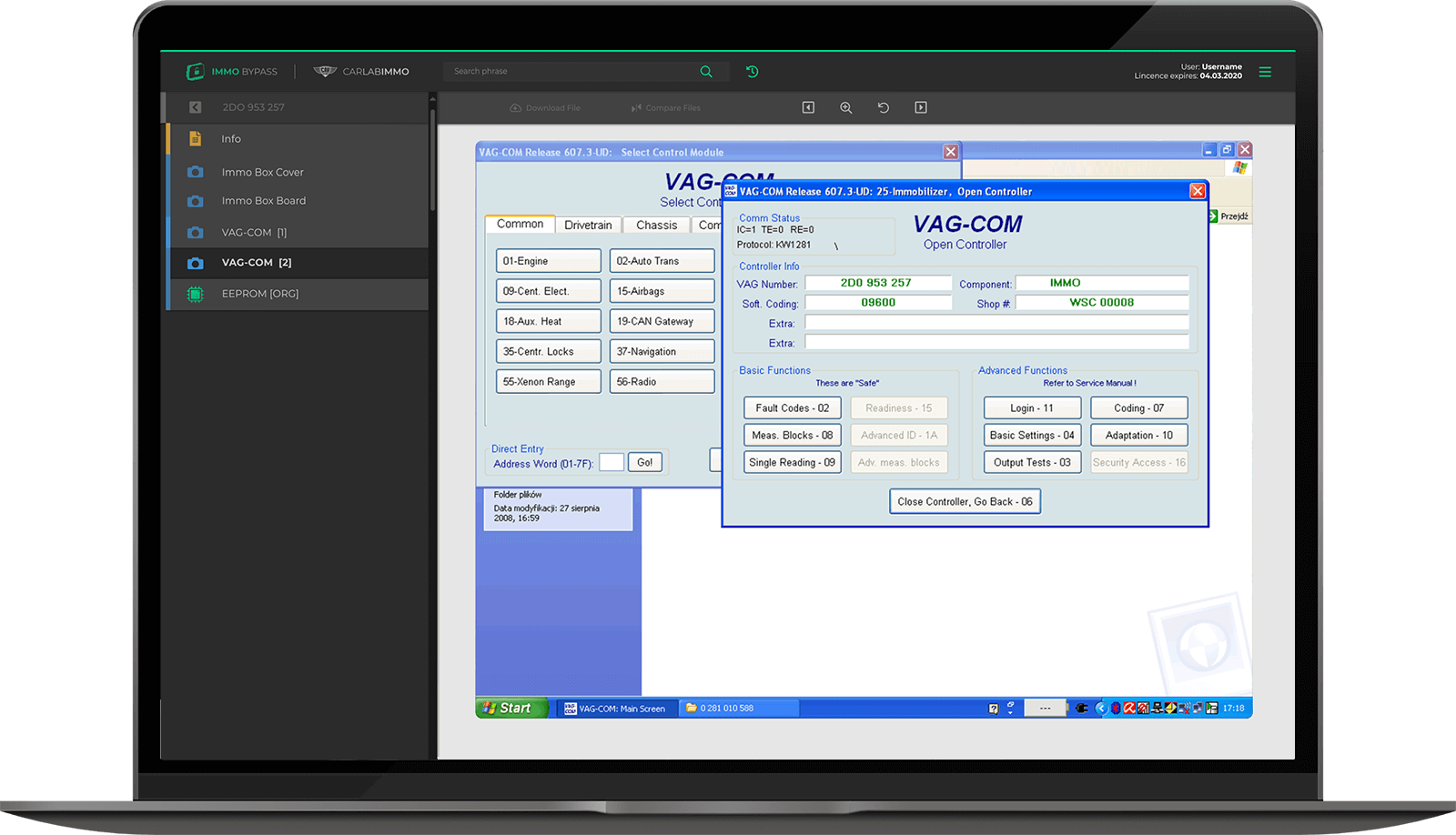Close the Open Controller dialog

[x=1198, y=191]
